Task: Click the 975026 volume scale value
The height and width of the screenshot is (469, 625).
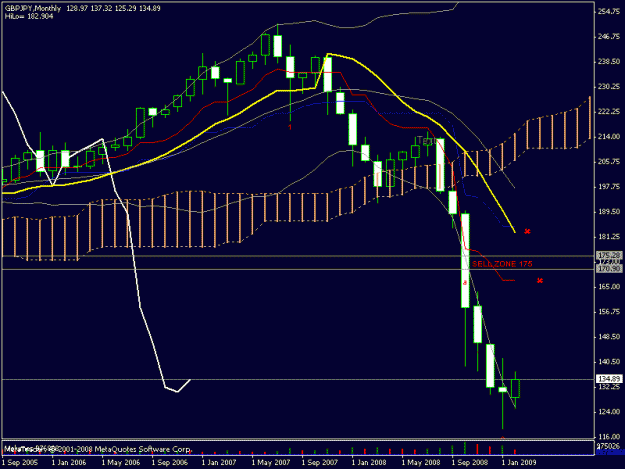Action: (609, 445)
